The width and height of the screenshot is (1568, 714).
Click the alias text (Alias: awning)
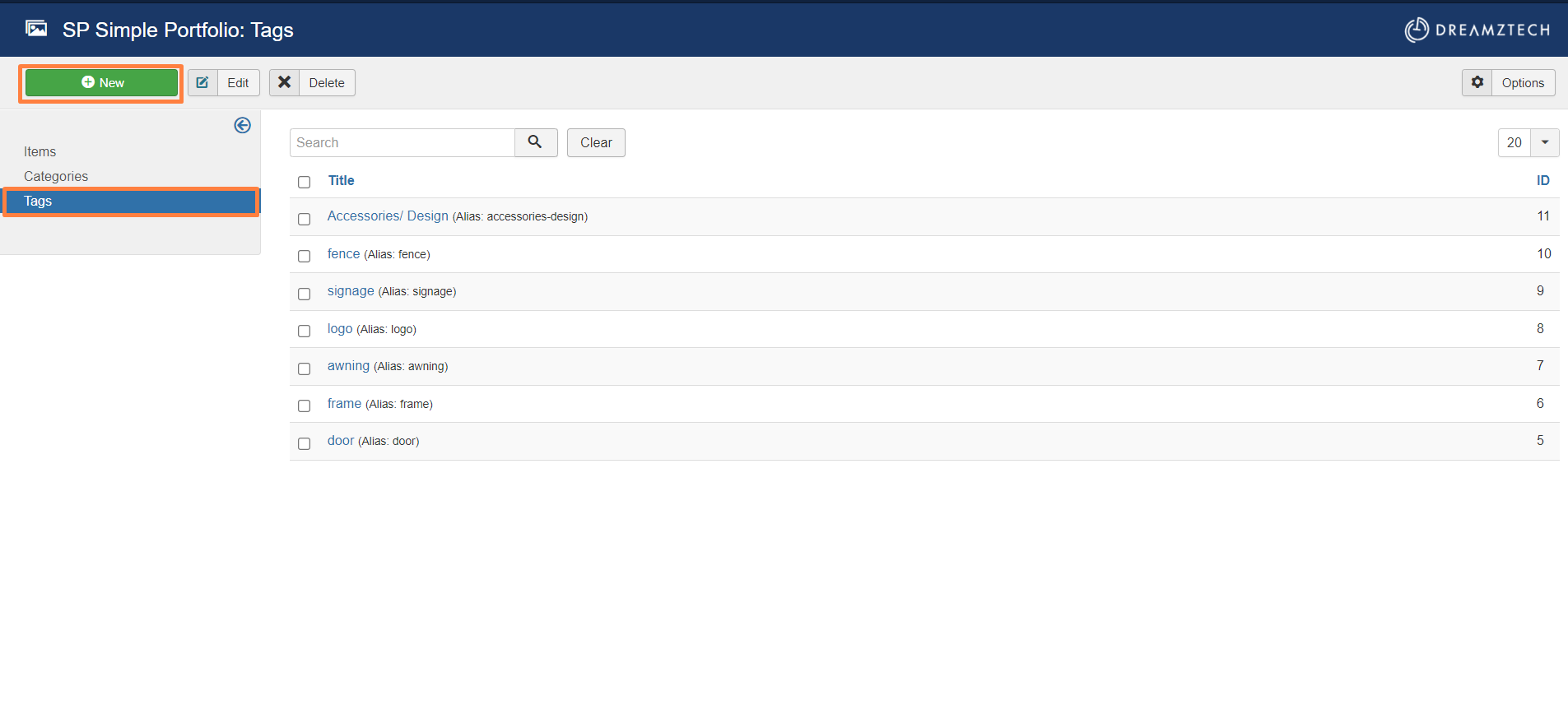[x=411, y=367]
